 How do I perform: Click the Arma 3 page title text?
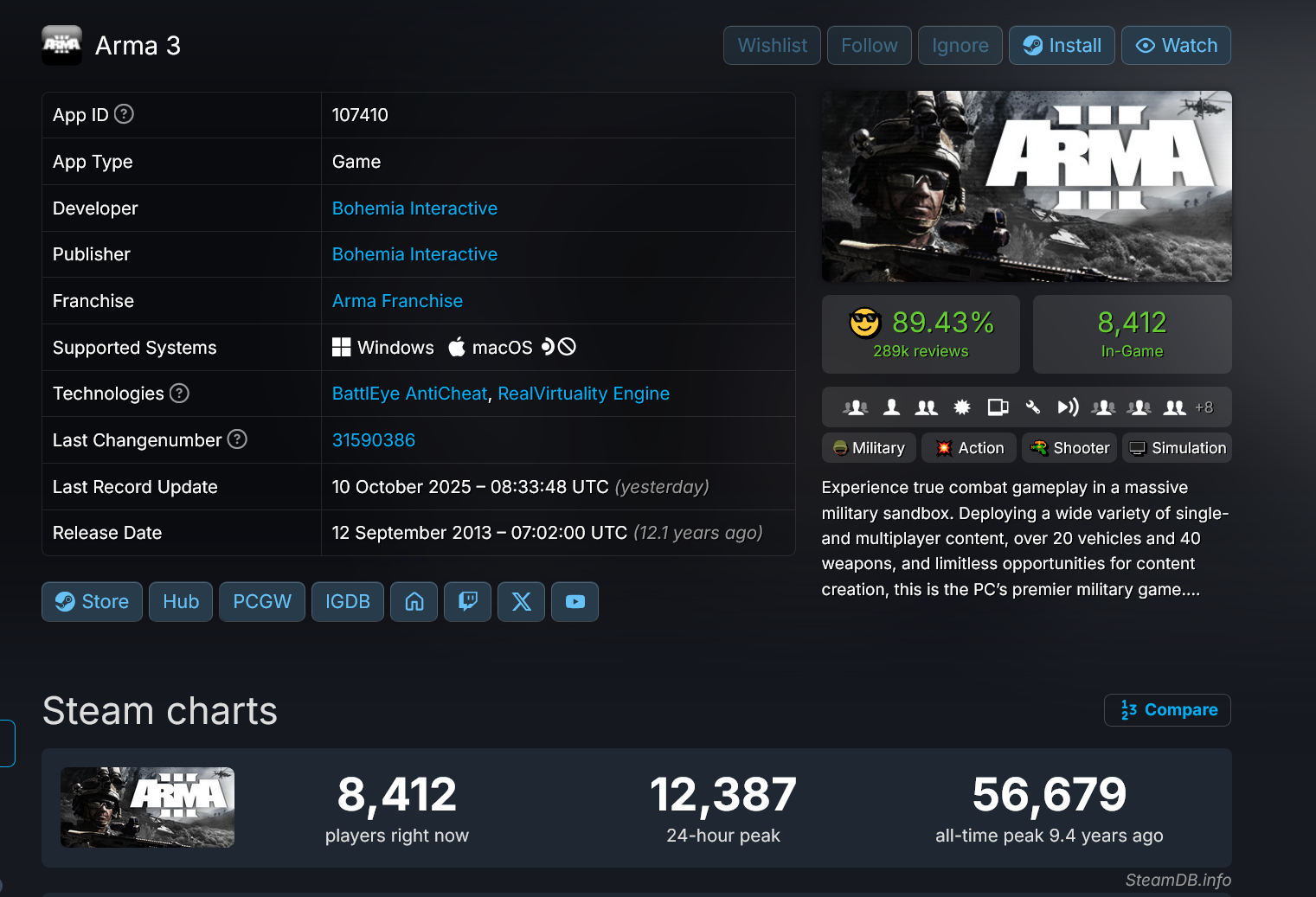(x=138, y=45)
